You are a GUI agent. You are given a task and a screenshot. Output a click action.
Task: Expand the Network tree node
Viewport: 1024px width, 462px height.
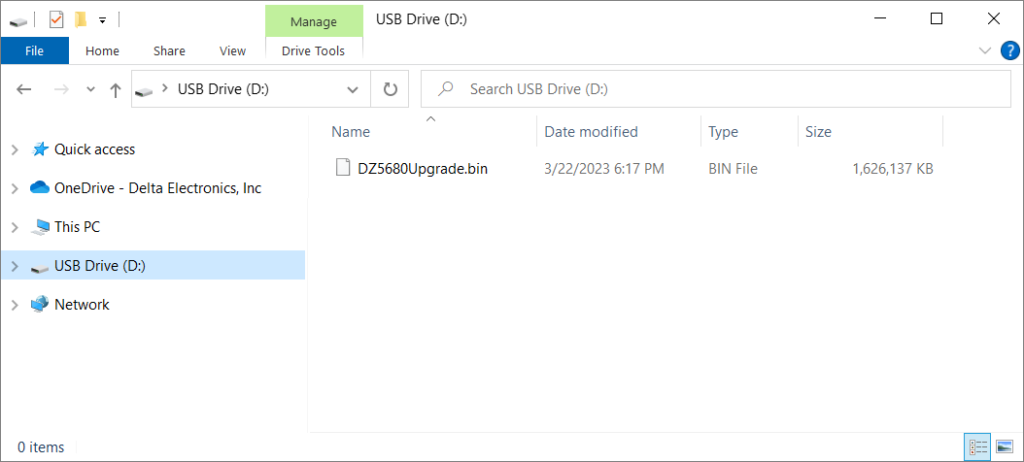coord(15,305)
